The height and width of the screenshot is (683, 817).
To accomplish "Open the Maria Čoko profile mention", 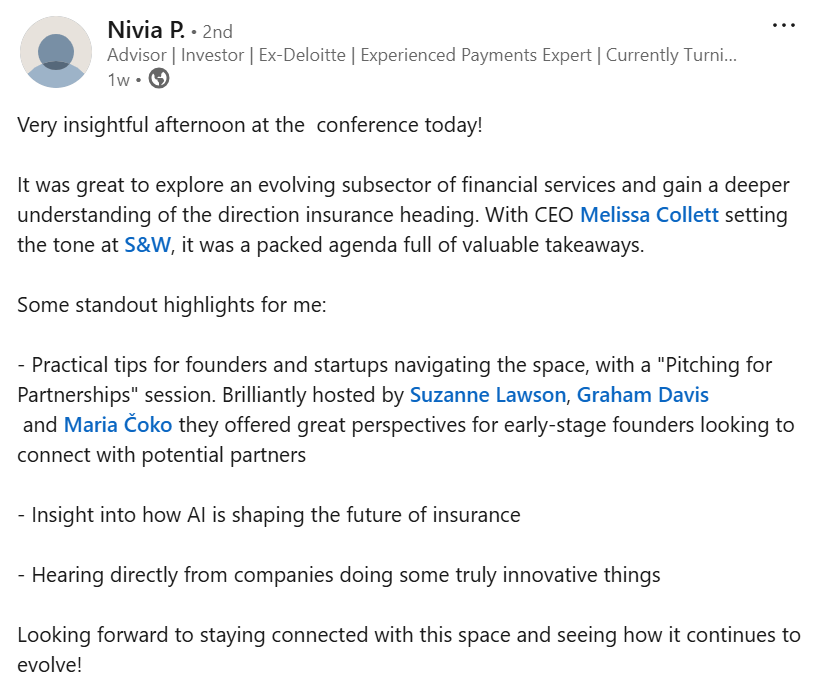I will 118,425.
